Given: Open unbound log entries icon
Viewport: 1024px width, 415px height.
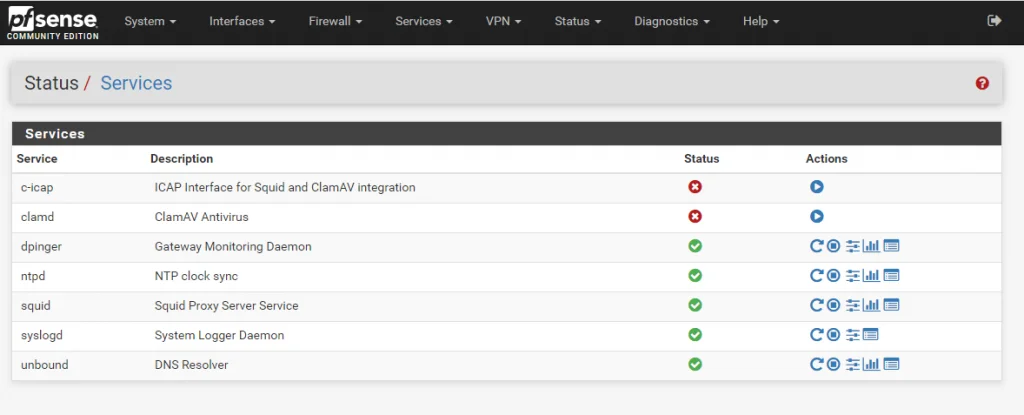Looking at the screenshot, I should (891, 364).
